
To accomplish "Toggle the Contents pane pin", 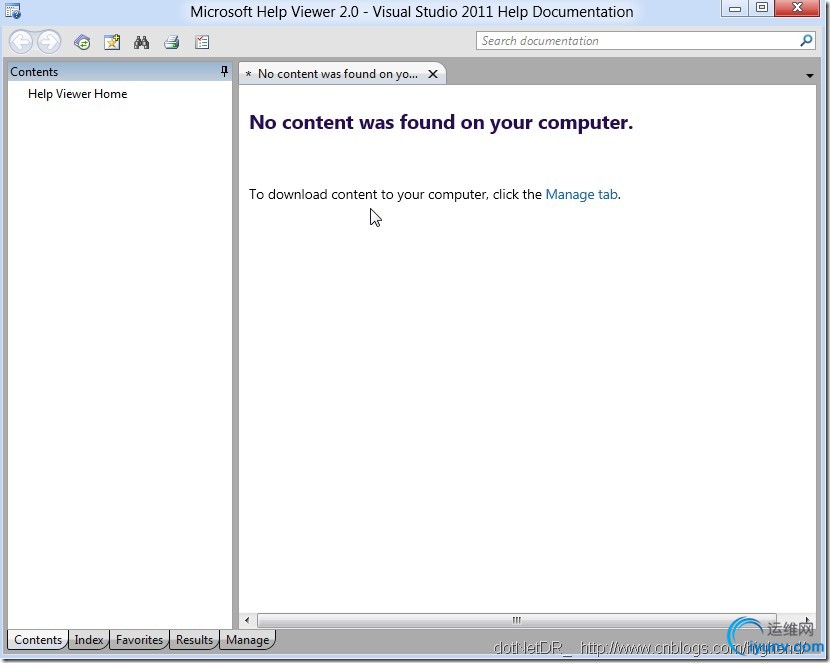I will coord(224,71).
